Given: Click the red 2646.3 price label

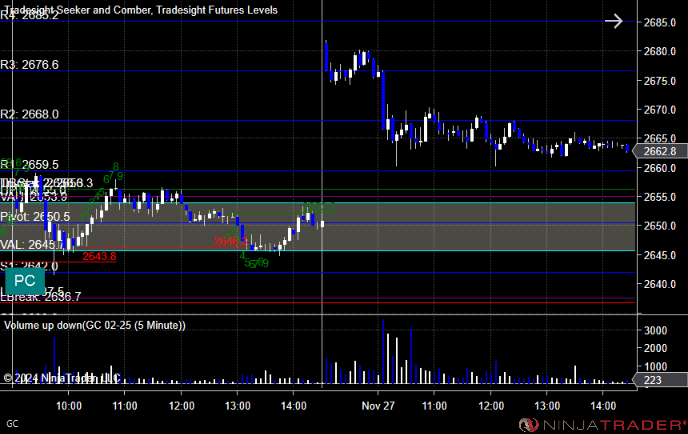Looking at the screenshot, I should click(x=231, y=241).
